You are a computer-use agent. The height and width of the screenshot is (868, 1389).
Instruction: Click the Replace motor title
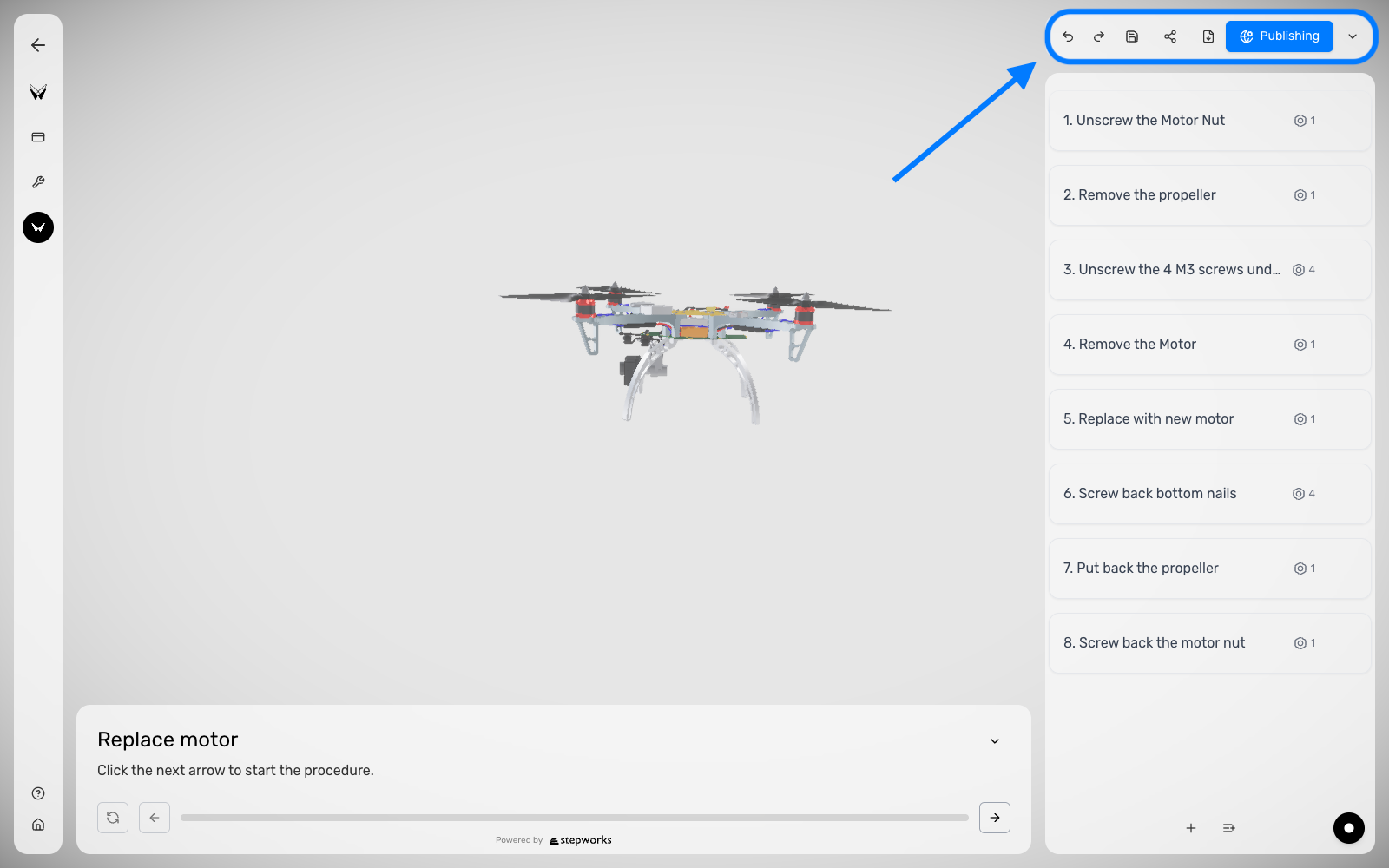click(x=168, y=740)
